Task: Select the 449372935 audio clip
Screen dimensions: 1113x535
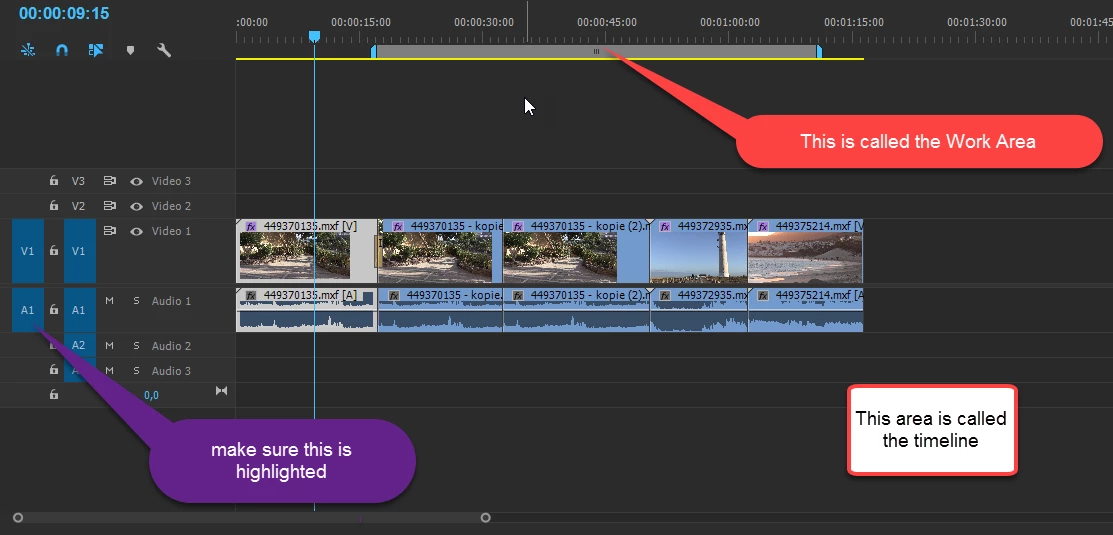Action: tap(698, 309)
